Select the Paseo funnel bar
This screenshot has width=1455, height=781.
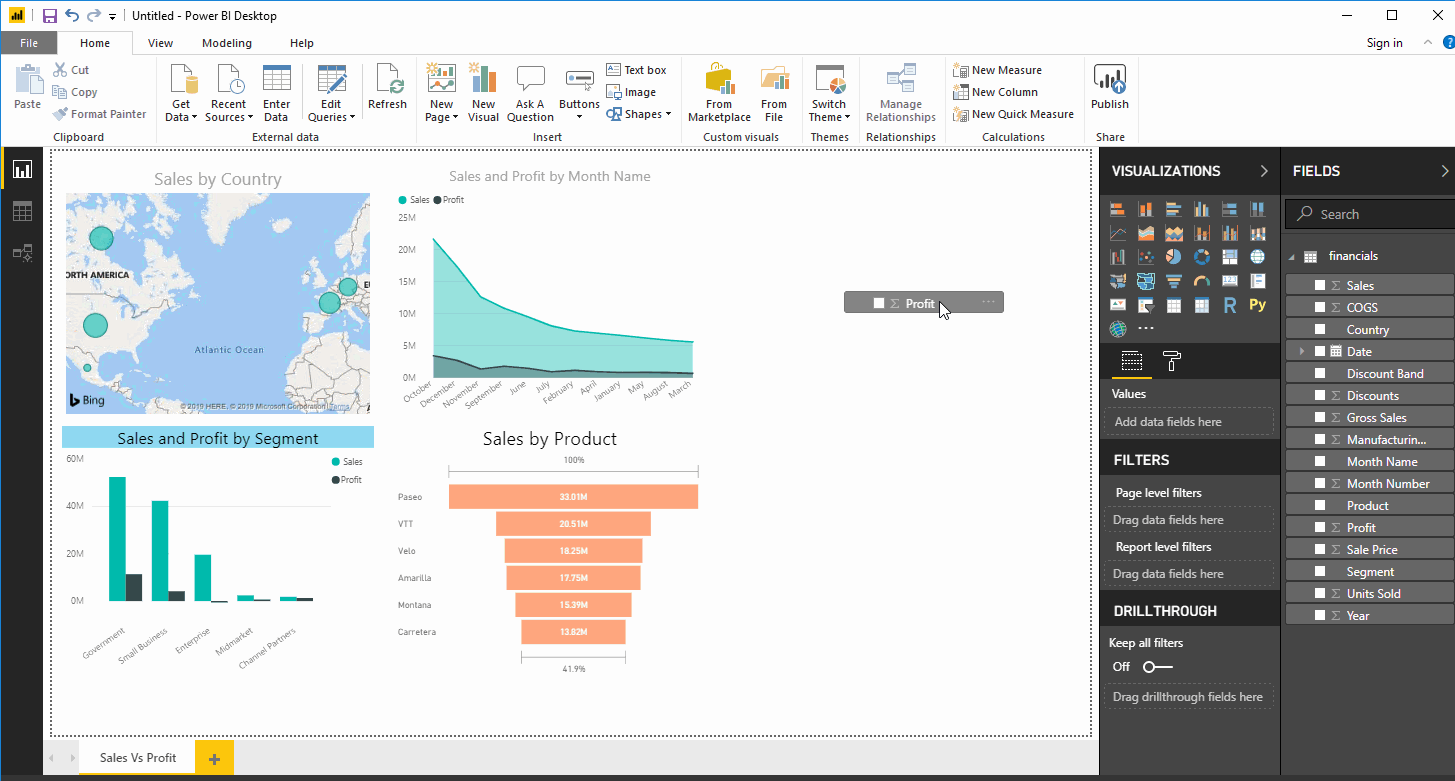(573, 497)
